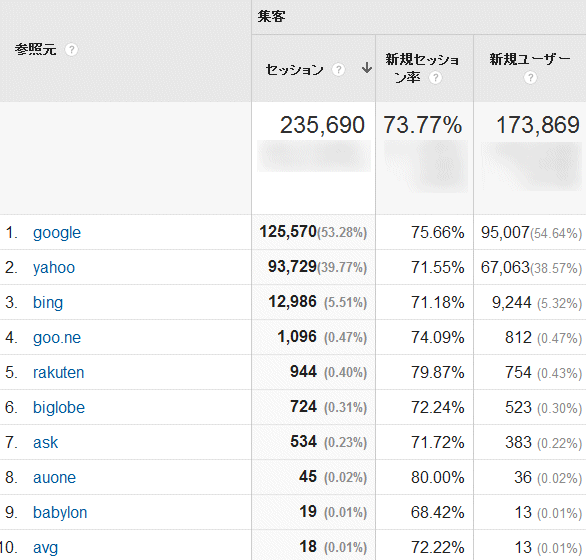Screen dimensions: 586x560
Task: Select yahoo sessions value 93,729
Action: [x=292, y=267]
